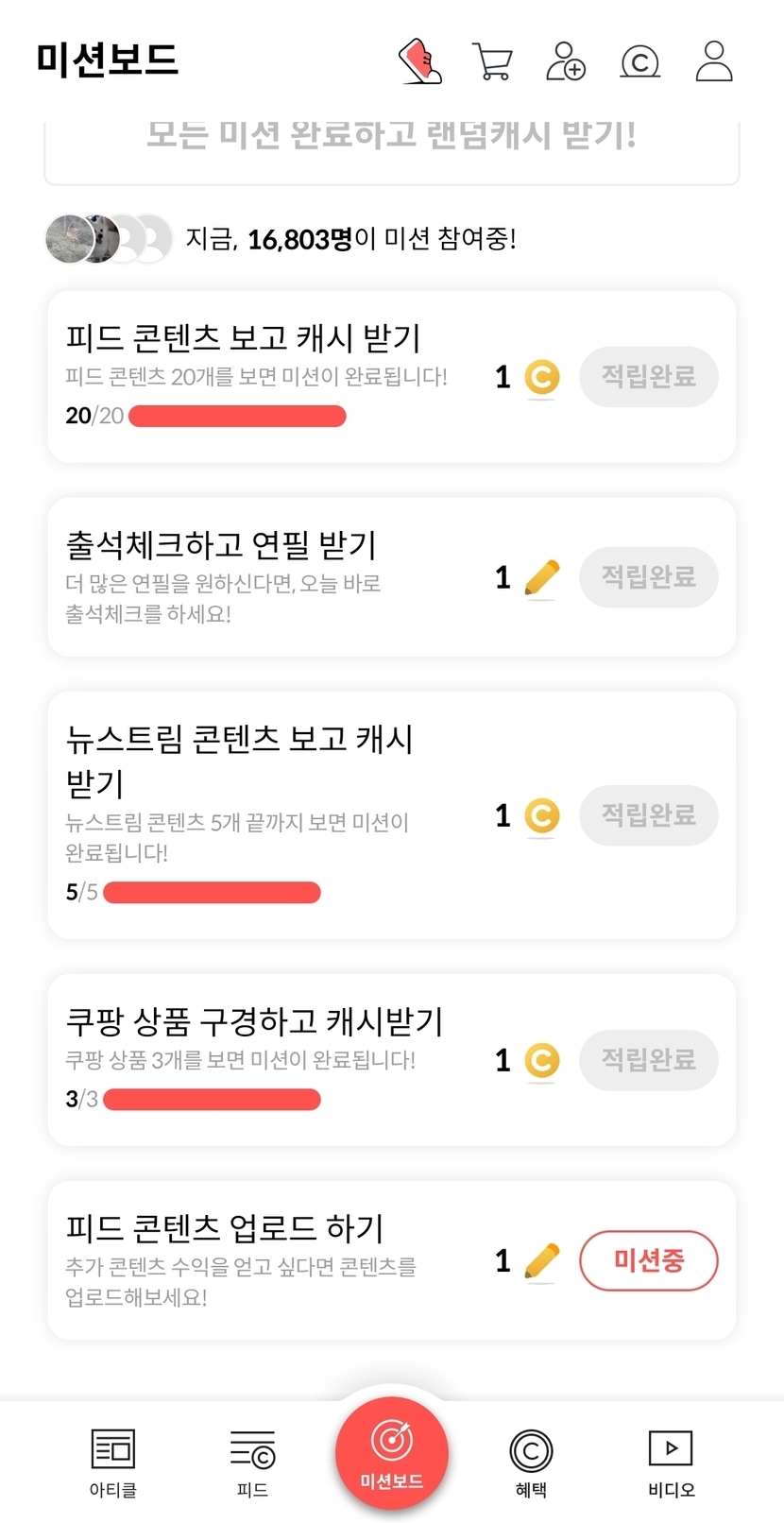Click the pencil icon in attendance mission
This screenshot has width=784, height=1523.
tap(541, 577)
